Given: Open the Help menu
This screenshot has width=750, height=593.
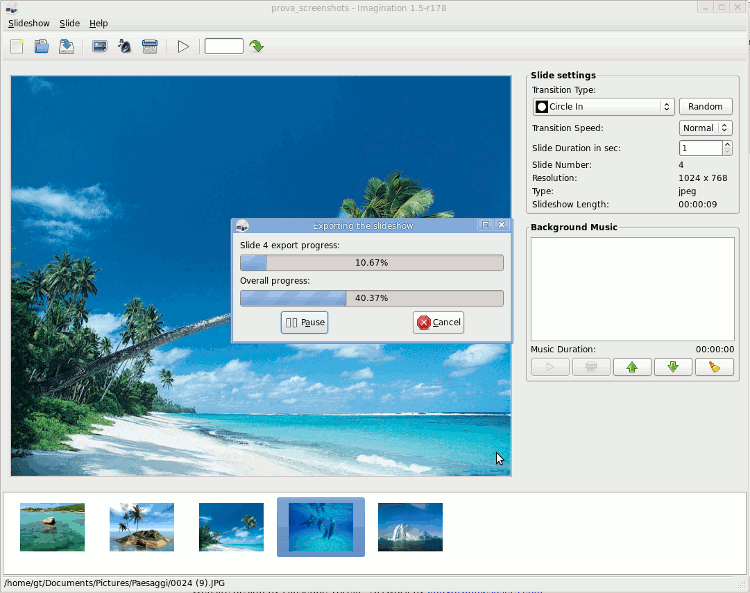Looking at the screenshot, I should coord(98,23).
